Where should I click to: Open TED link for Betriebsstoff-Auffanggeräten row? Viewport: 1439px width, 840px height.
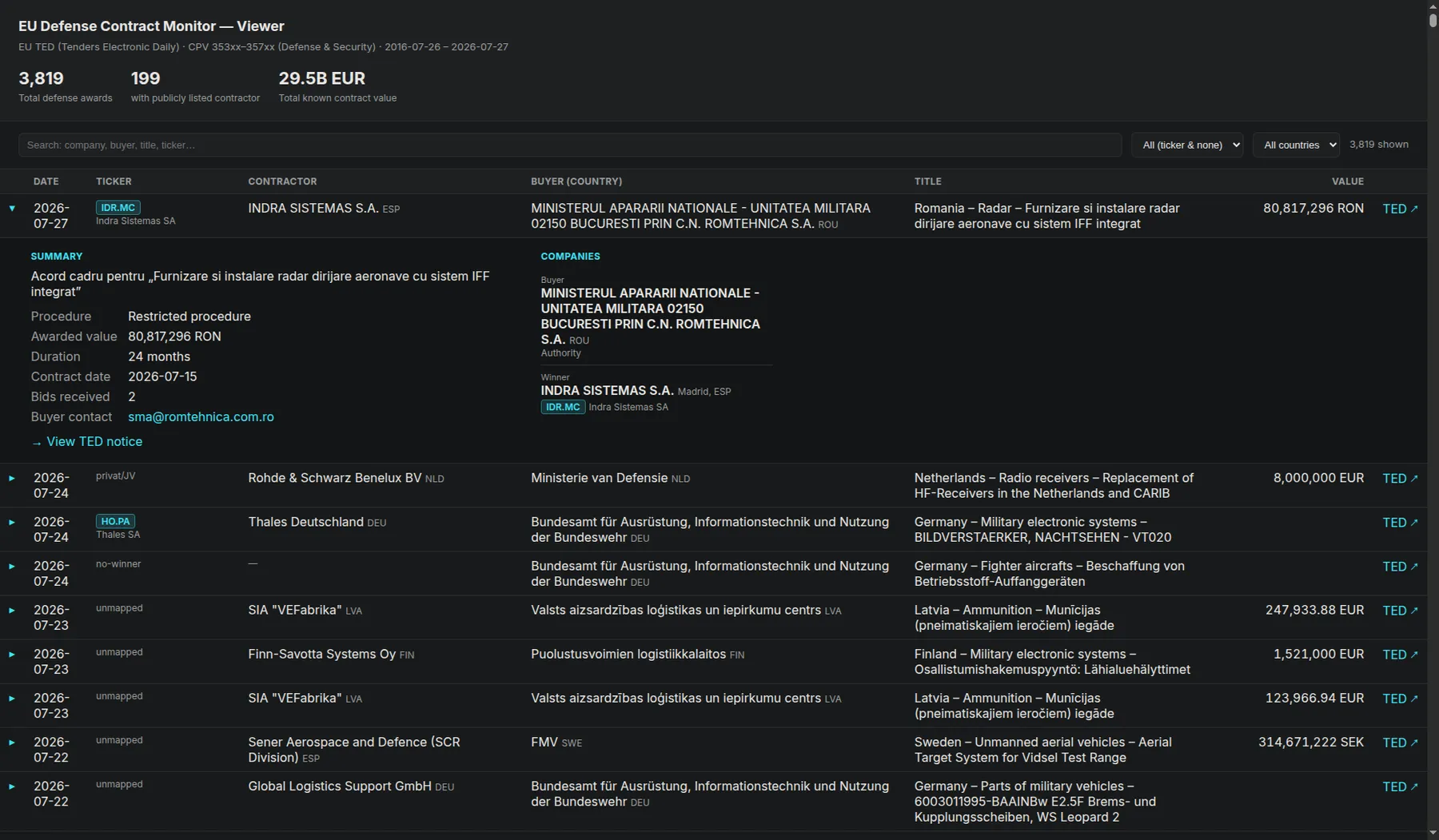(x=1400, y=566)
